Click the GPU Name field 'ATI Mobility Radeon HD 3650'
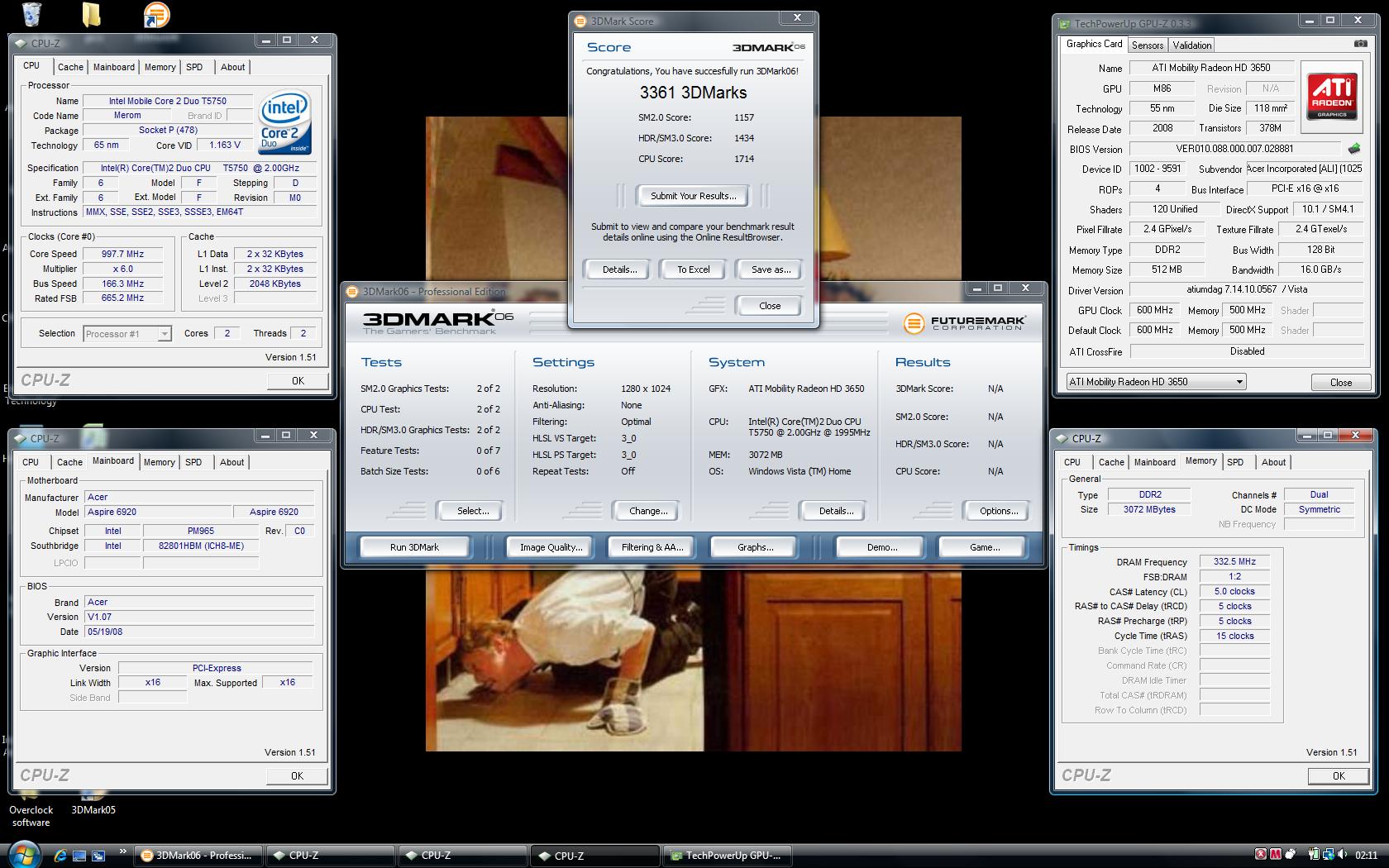1389x868 pixels. click(1210, 68)
